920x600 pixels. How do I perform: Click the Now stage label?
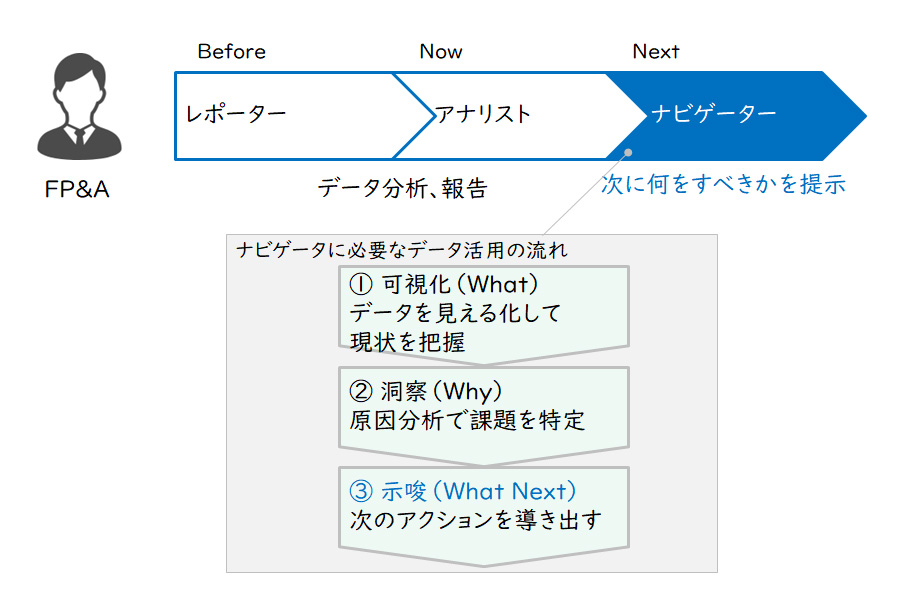click(441, 52)
